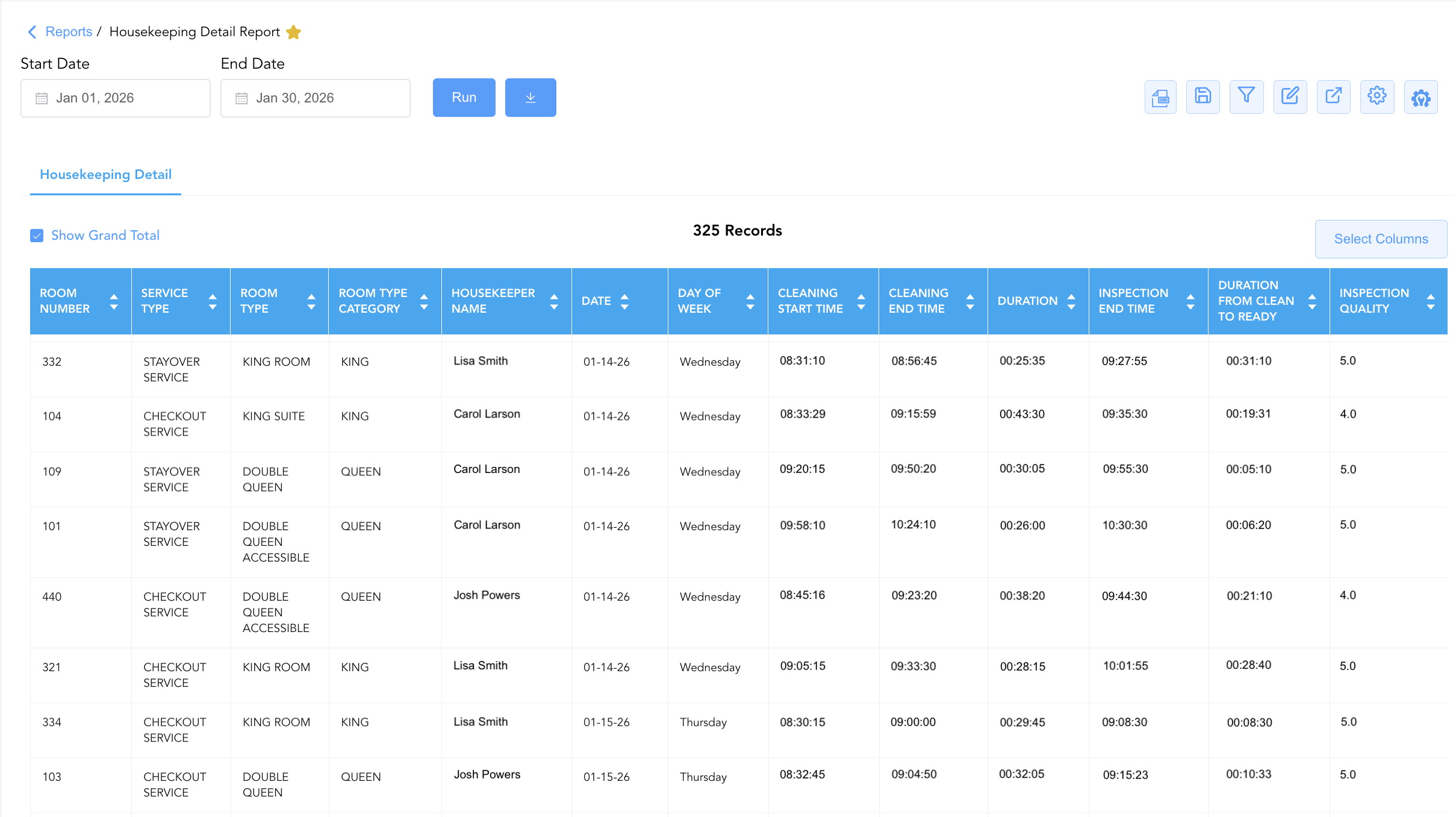Click the Start Date field Jan 01, 2026
Screen dimensions: 1456x817
[116, 98]
